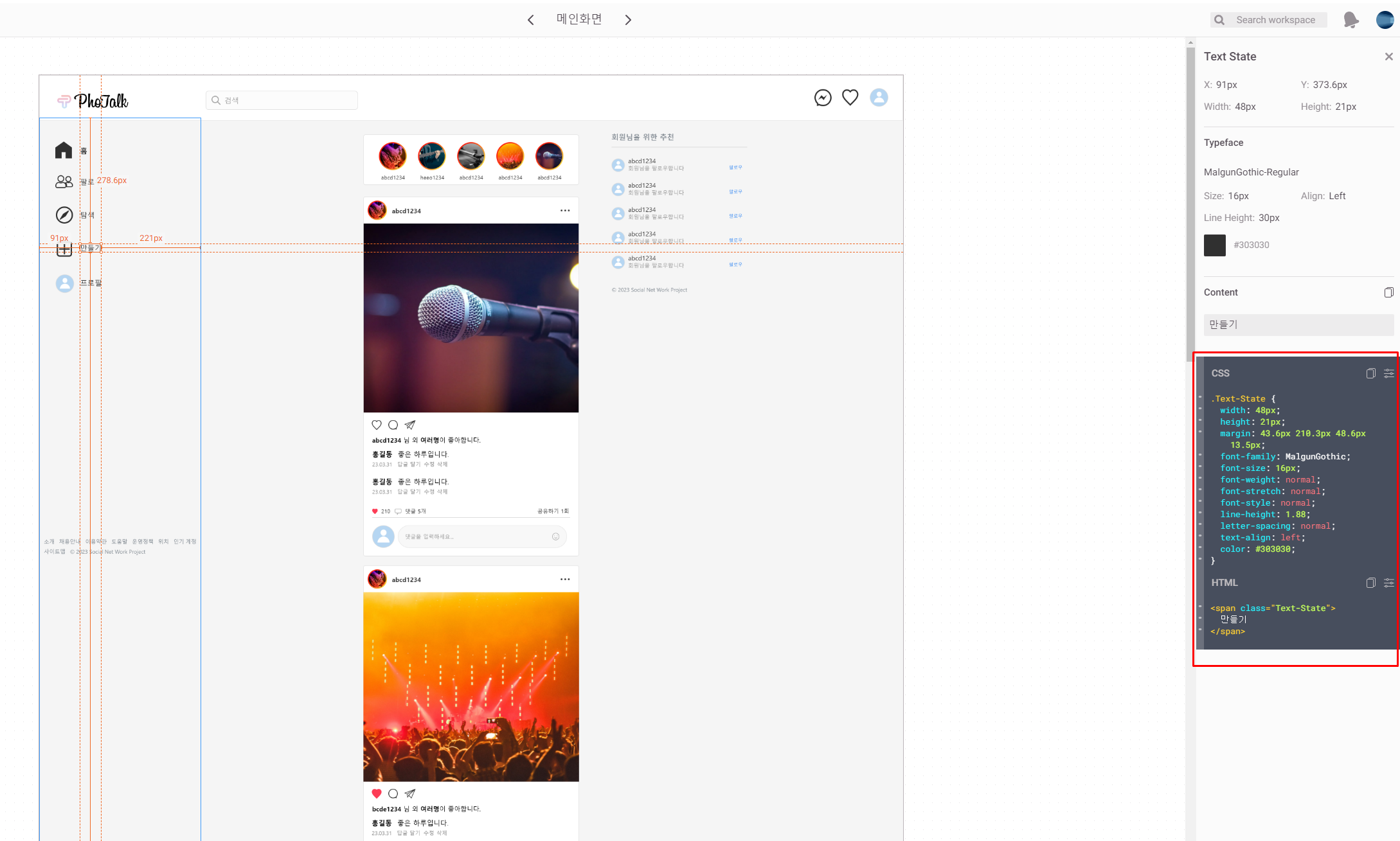Copy the Content text icon
1400x841 pixels.
(1388, 292)
